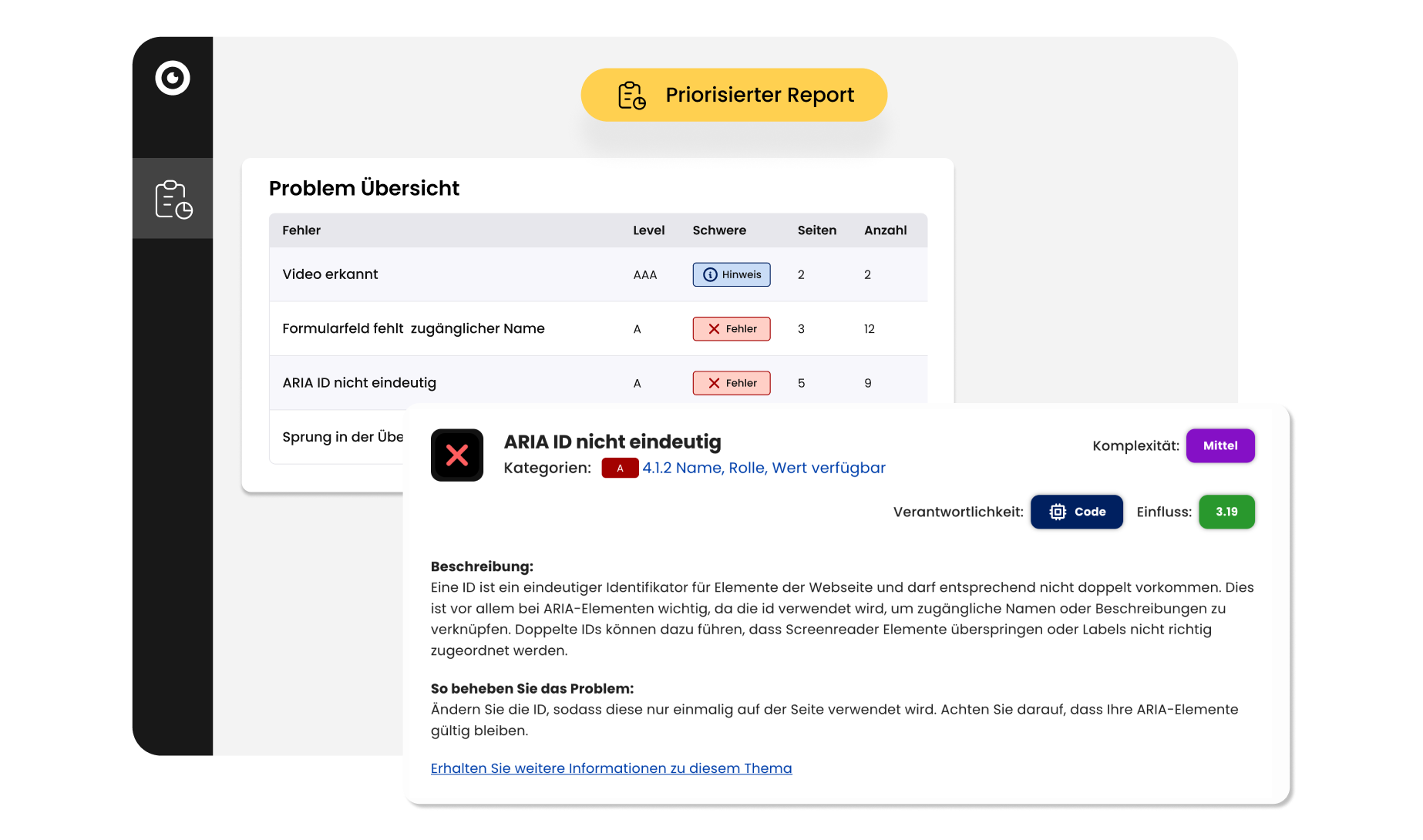The height and width of the screenshot is (840, 1423).
Task: Click the chip icon in Code badge
Action: 1058,512
